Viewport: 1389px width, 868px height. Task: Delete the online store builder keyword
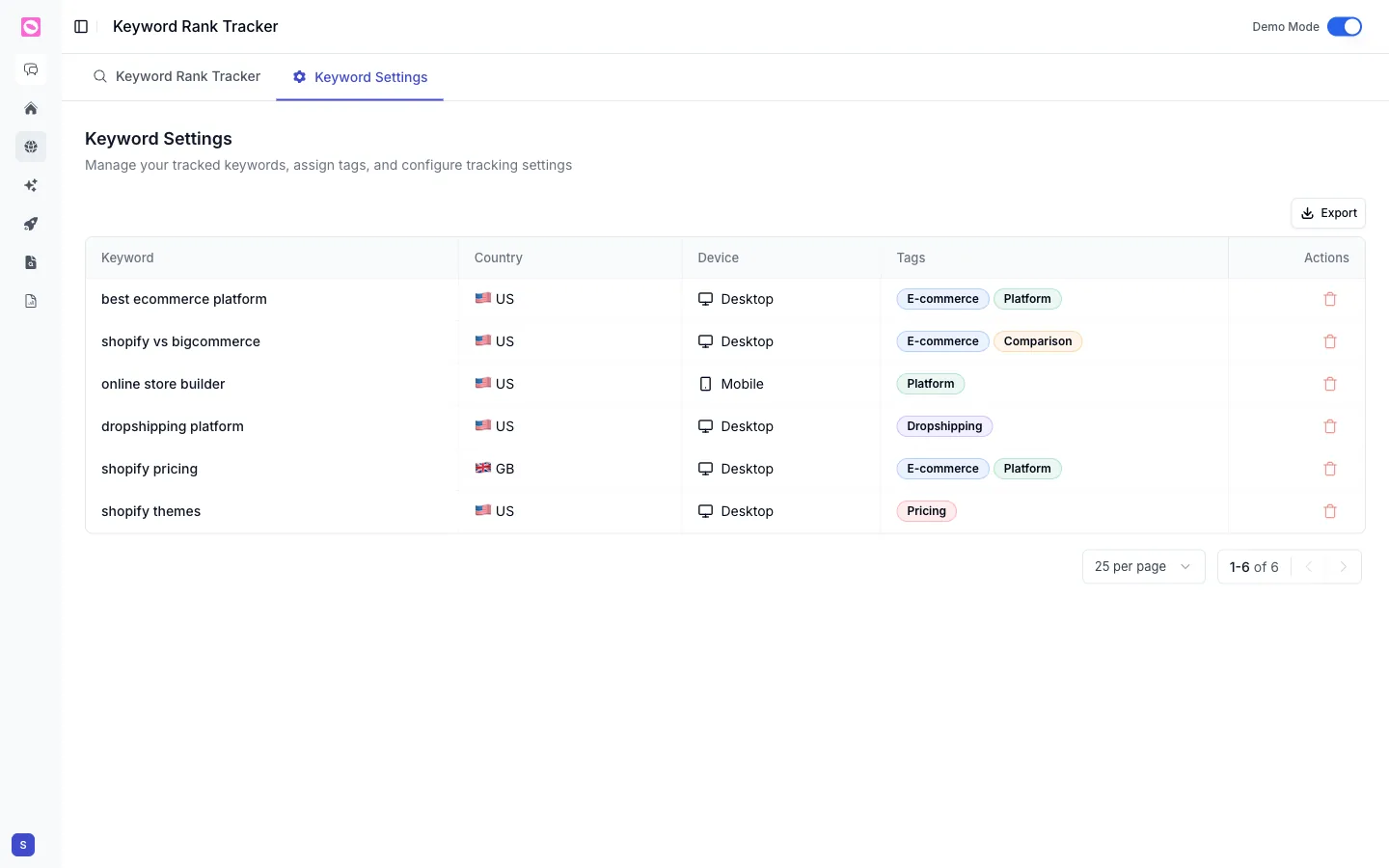pos(1330,384)
